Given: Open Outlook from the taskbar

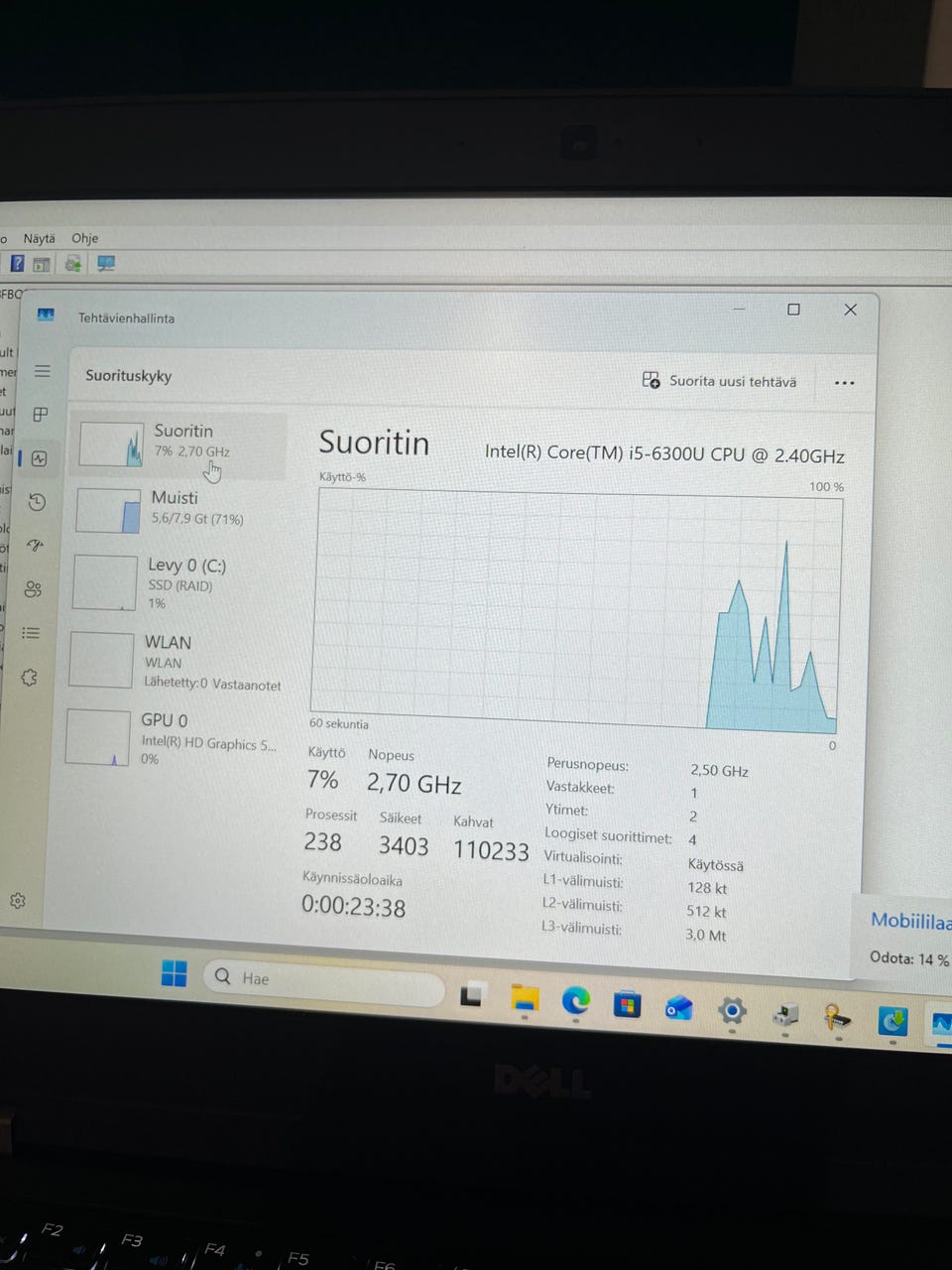Looking at the screenshot, I should [679, 1009].
